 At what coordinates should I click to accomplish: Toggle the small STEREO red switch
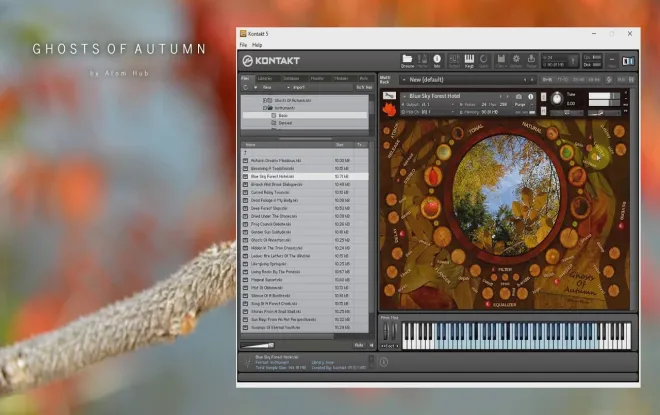398,180
